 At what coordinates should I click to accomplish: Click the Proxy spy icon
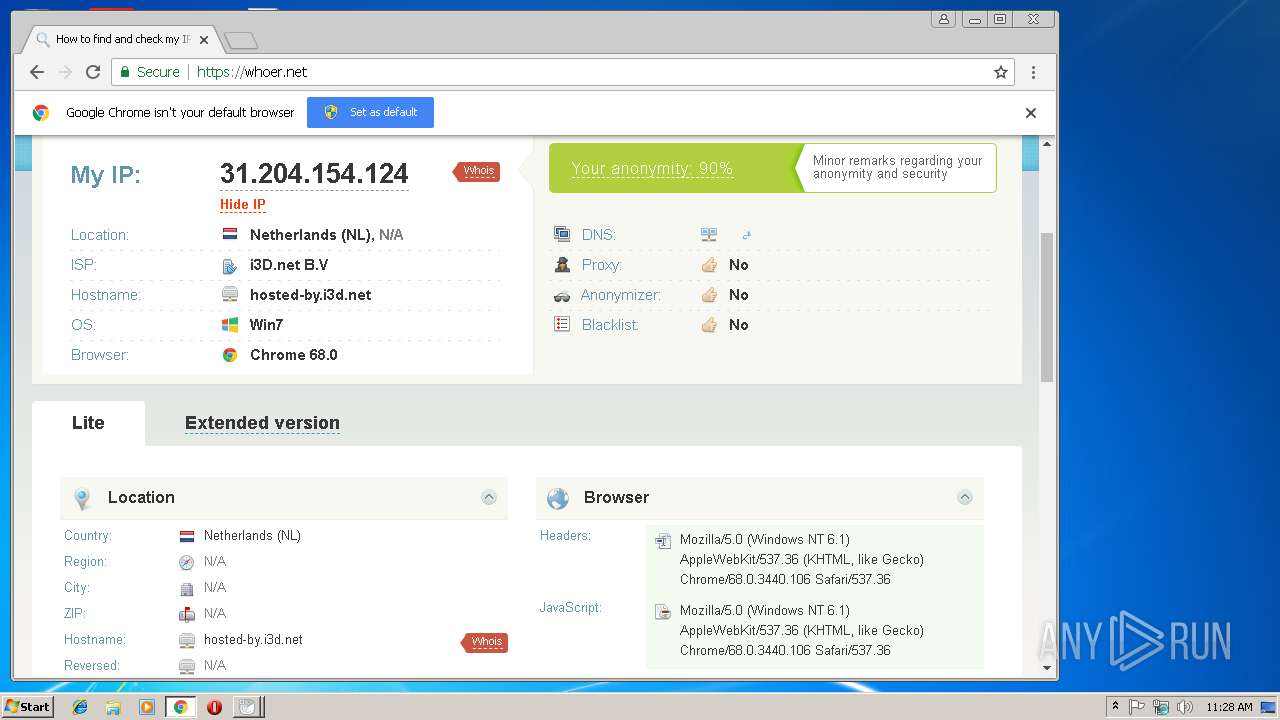pyautogui.click(x=562, y=265)
